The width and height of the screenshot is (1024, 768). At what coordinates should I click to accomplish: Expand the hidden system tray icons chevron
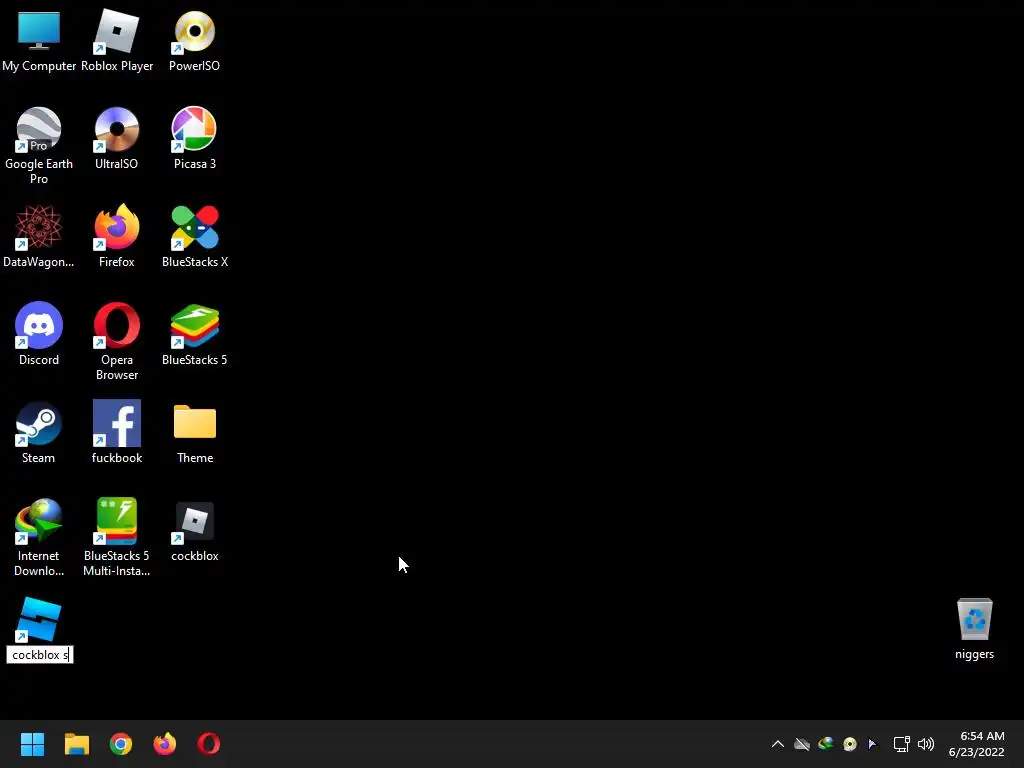tap(778, 744)
